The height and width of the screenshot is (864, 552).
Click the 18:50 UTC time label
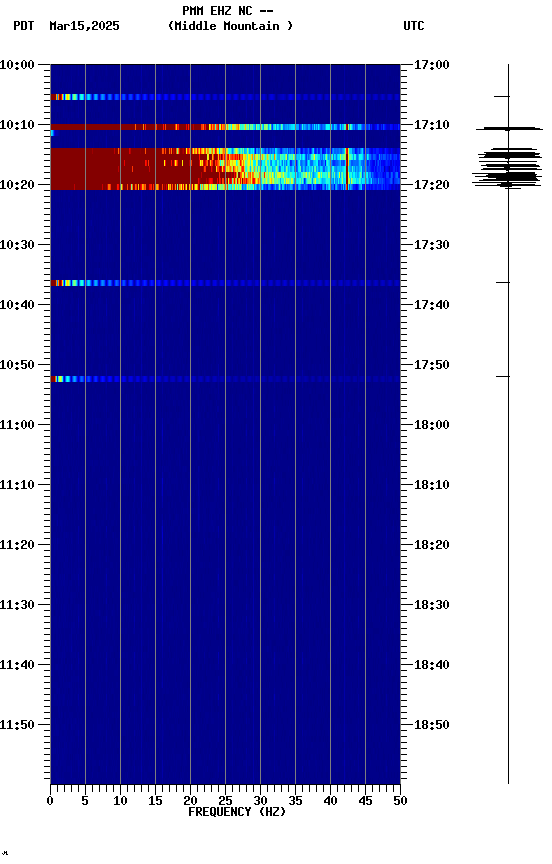click(432, 725)
